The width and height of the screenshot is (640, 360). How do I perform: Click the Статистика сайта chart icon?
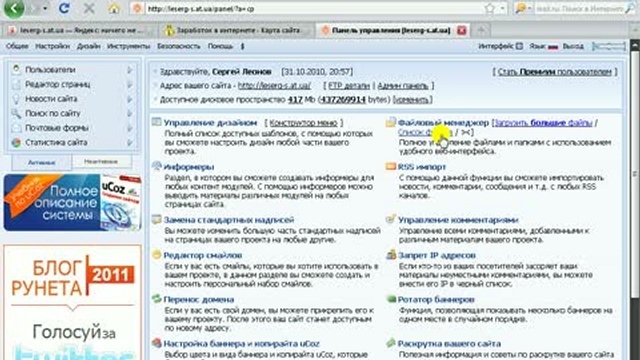click(x=16, y=142)
